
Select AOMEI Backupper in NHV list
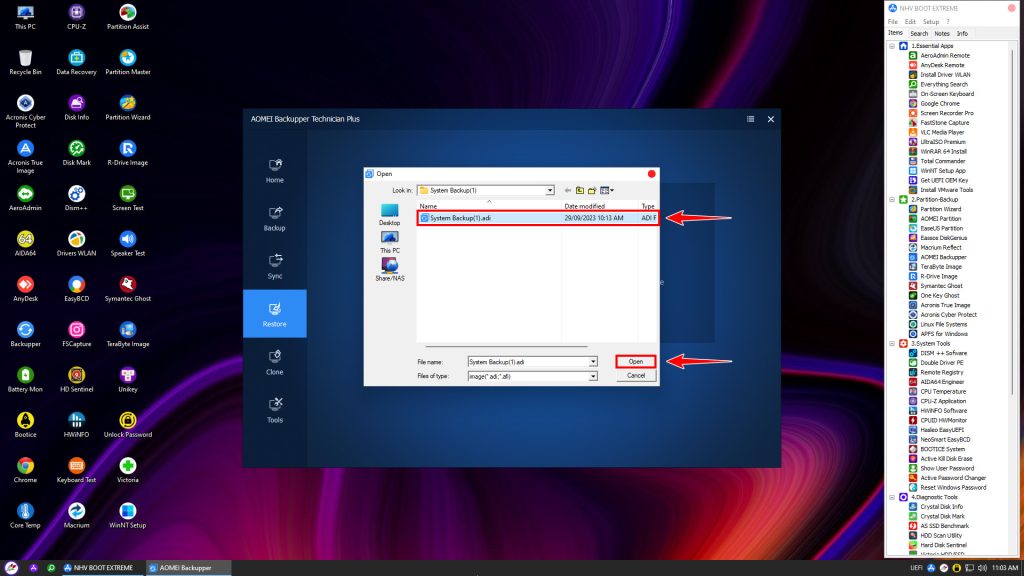point(938,257)
